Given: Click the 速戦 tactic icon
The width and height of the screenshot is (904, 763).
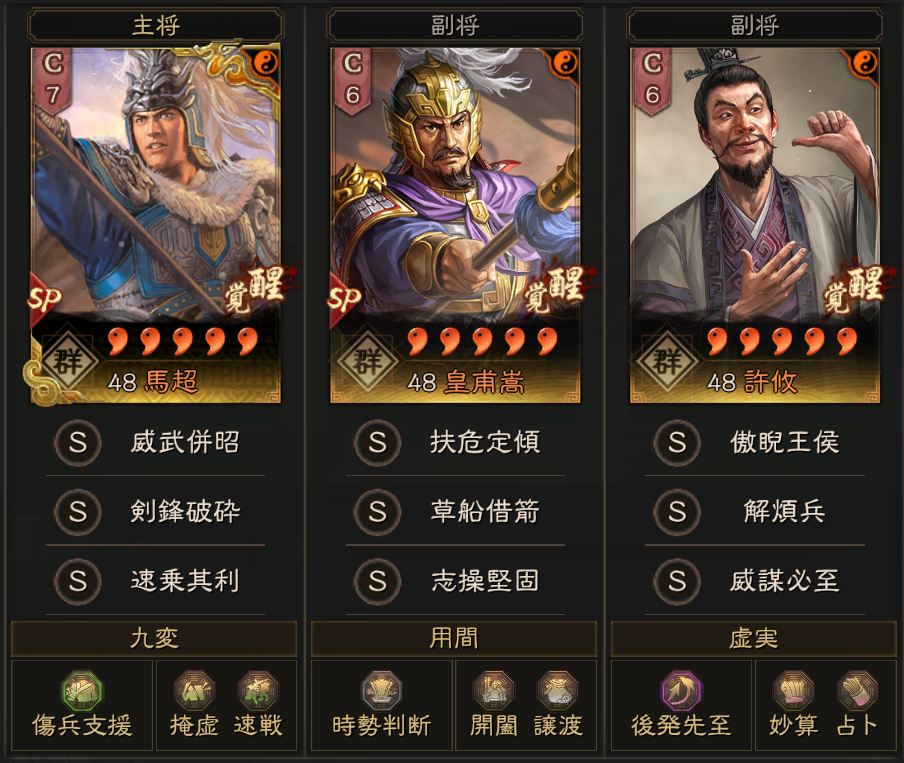Looking at the screenshot, I should point(258,690).
